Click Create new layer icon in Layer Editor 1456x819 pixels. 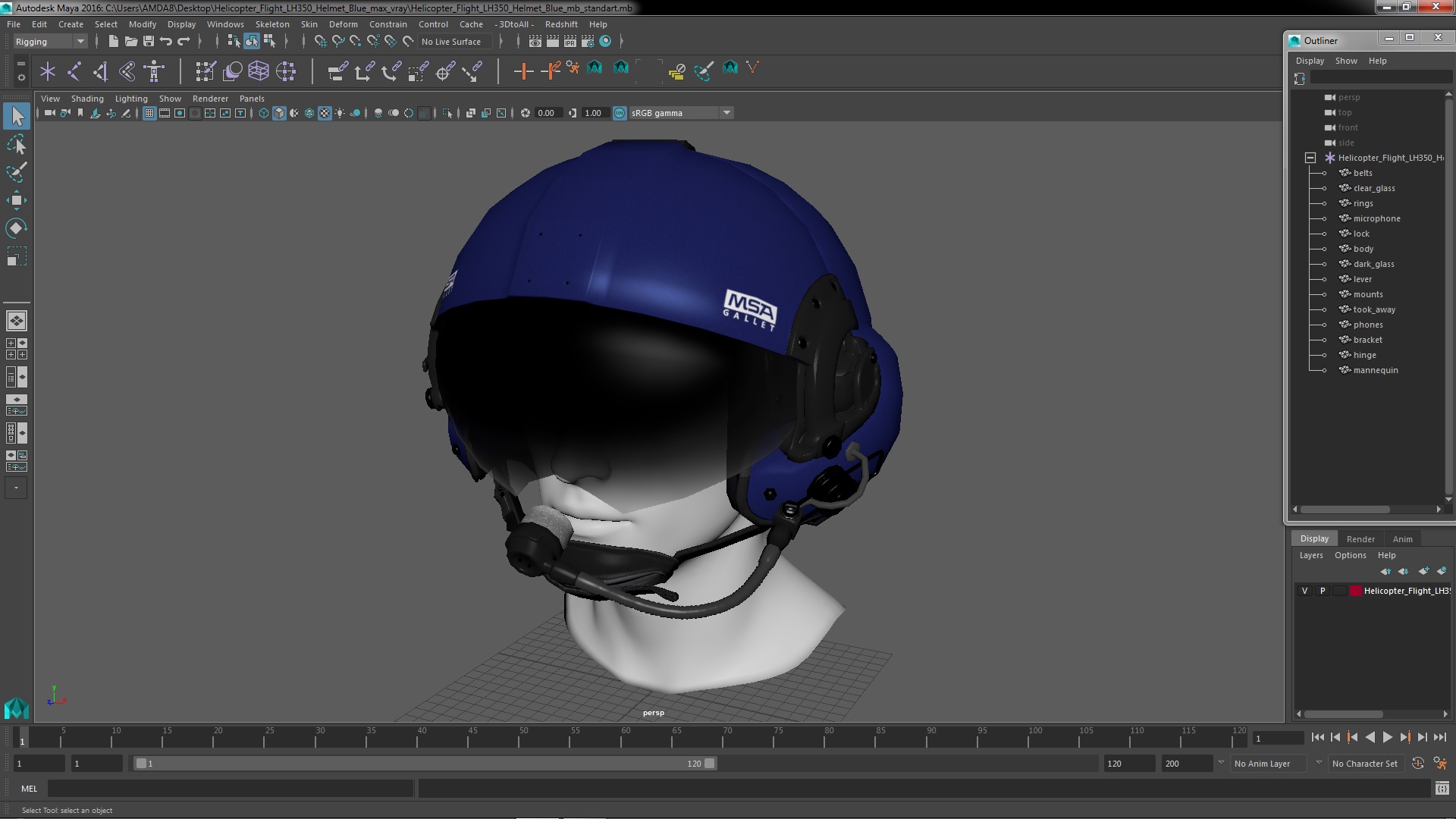[x=1423, y=571]
